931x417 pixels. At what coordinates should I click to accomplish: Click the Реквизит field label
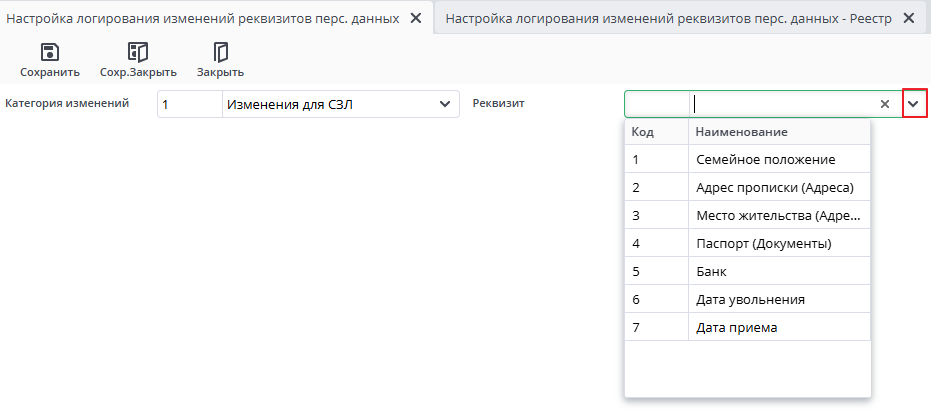499,103
